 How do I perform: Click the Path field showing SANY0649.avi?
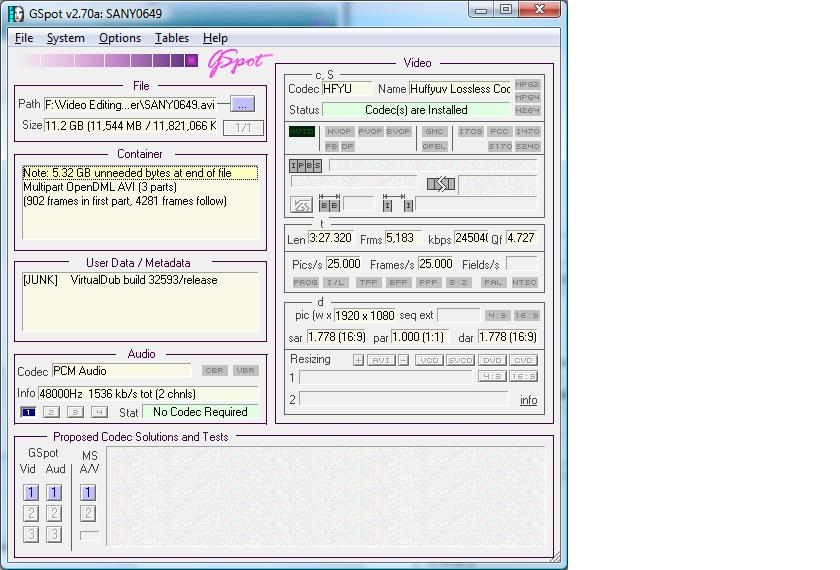(x=130, y=104)
